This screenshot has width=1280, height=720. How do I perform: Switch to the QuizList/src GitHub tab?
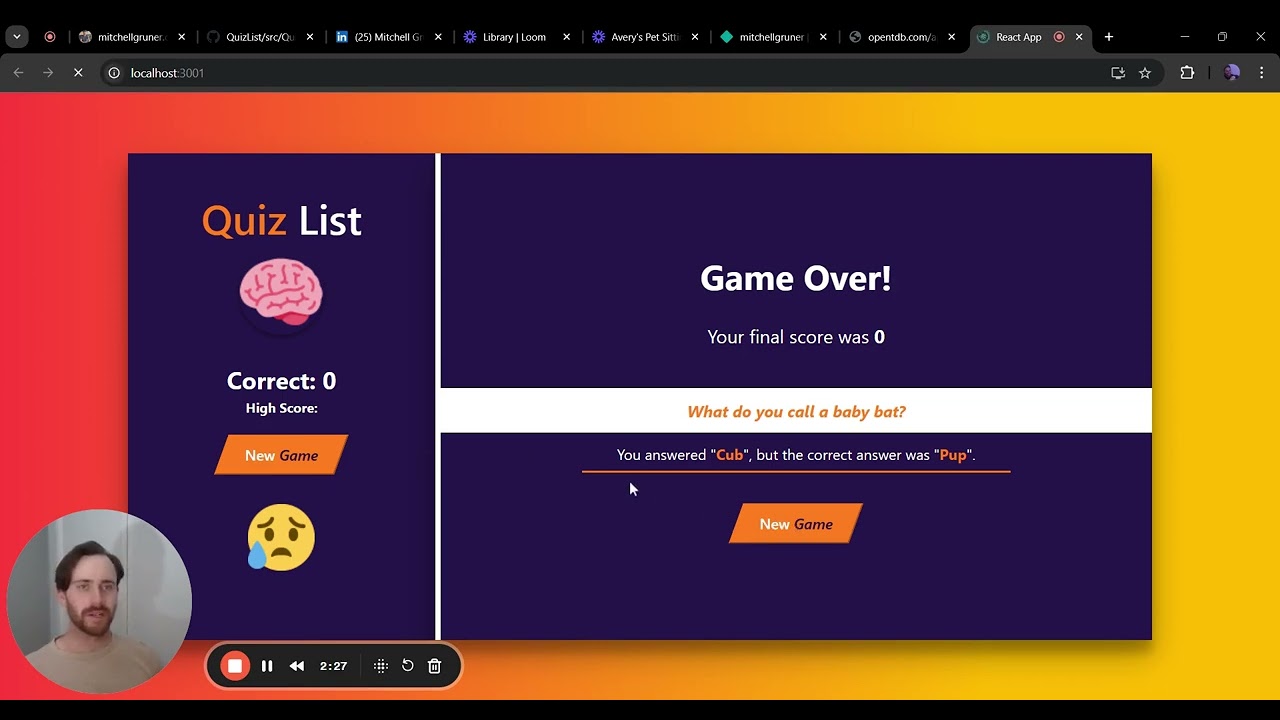pos(260,37)
